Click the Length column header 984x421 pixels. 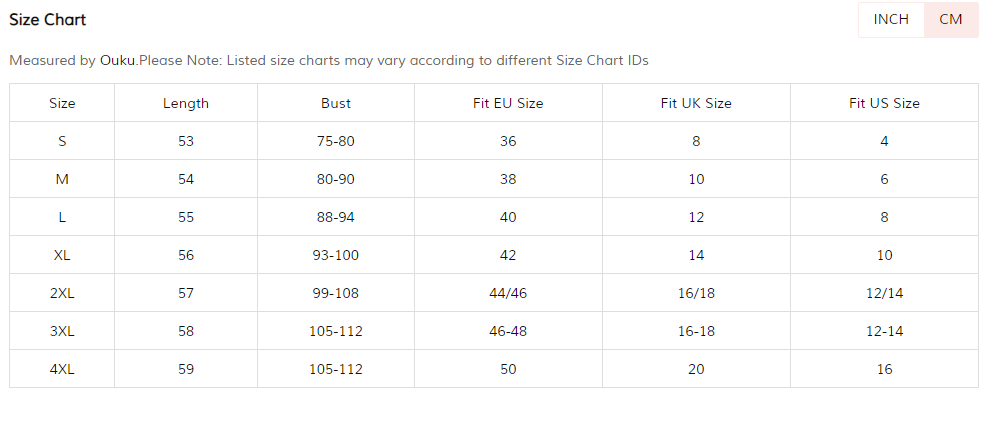(x=186, y=103)
